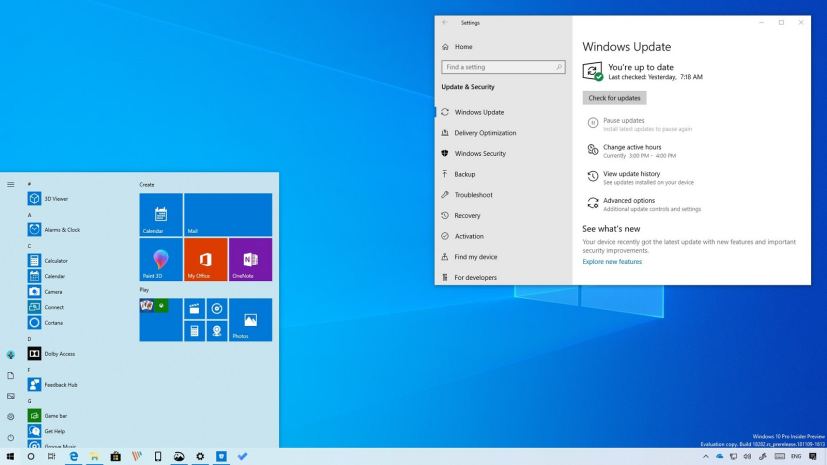Open Pictures from the Start left rail
827x465 pixels.
(11, 396)
